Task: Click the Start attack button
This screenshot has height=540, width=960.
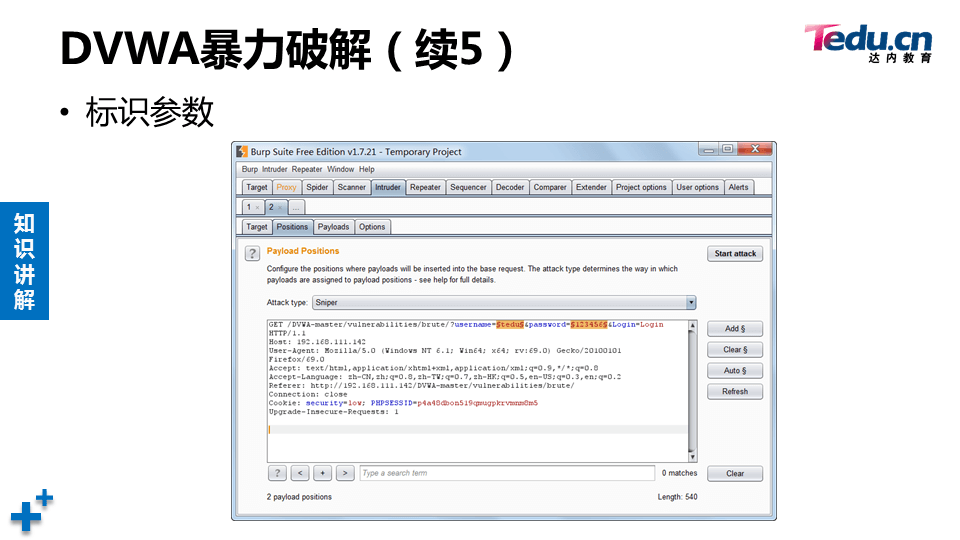Action: [x=735, y=253]
